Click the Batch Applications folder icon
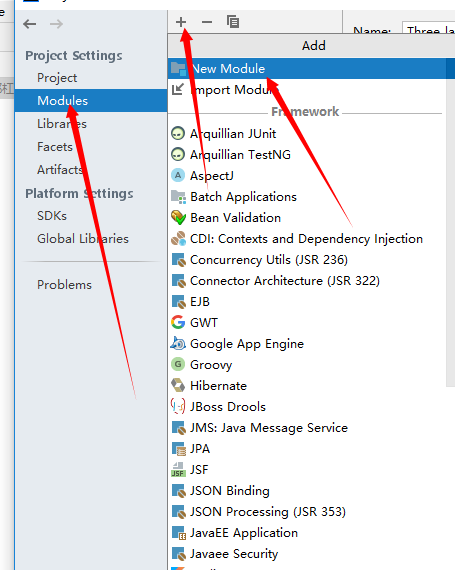 [178, 197]
